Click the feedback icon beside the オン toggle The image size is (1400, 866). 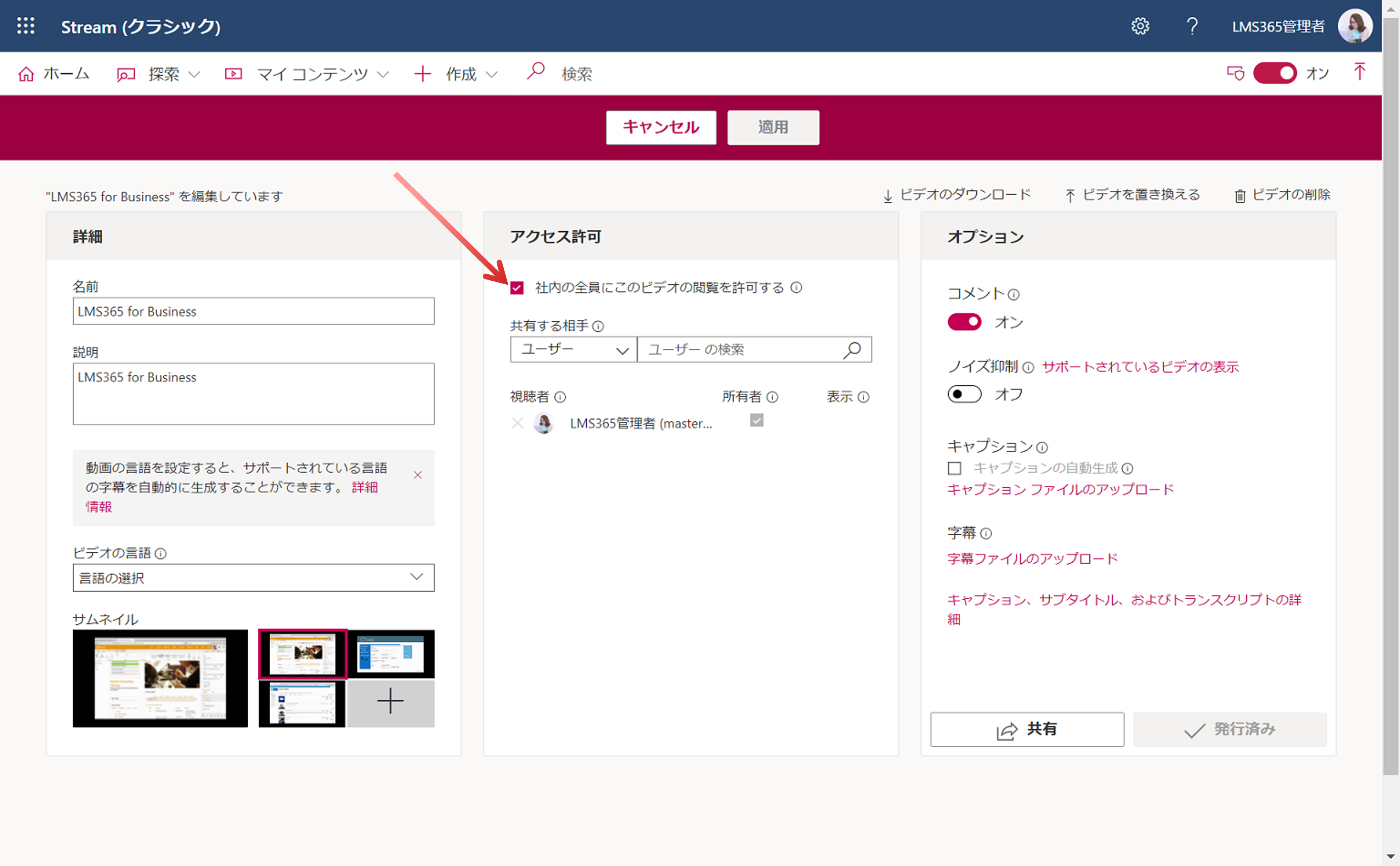coord(1235,73)
